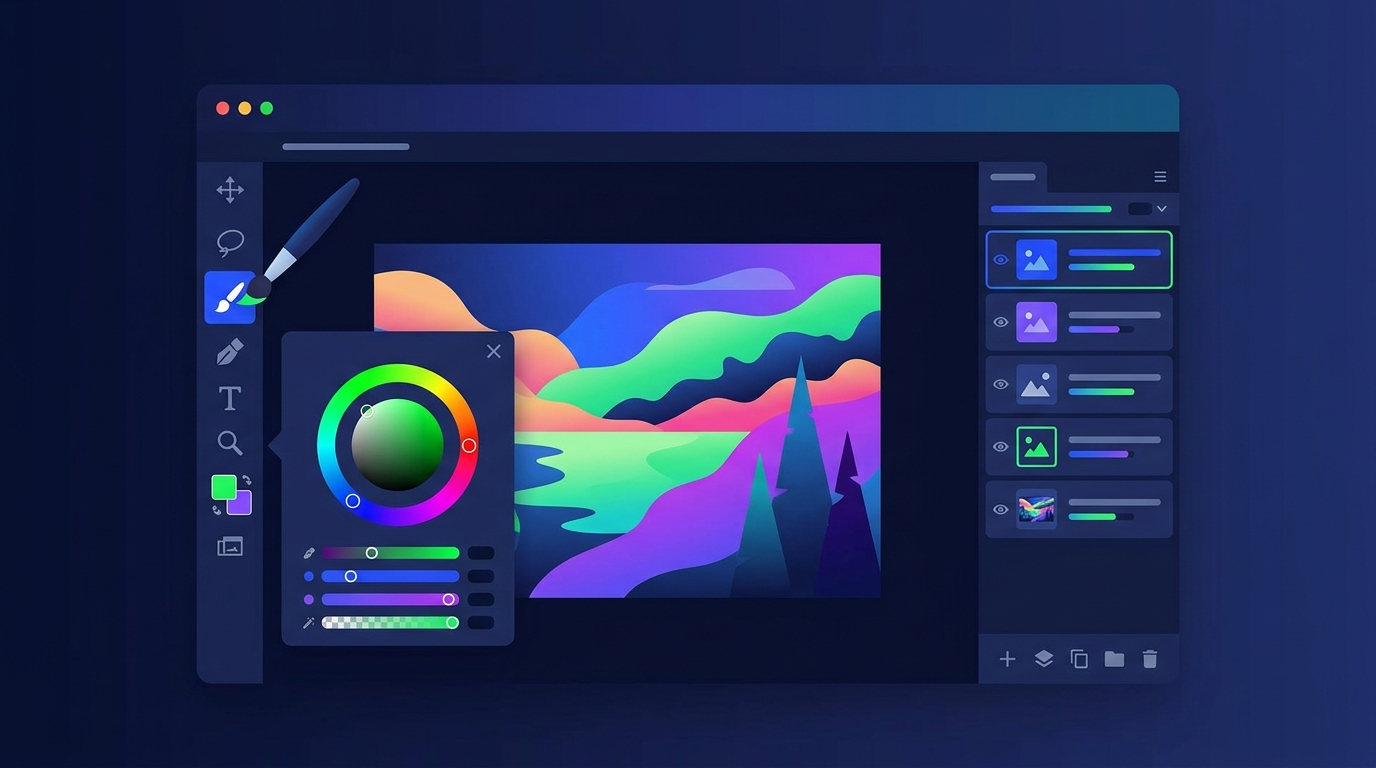Open the layers panel hamburger menu

[x=1160, y=177]
